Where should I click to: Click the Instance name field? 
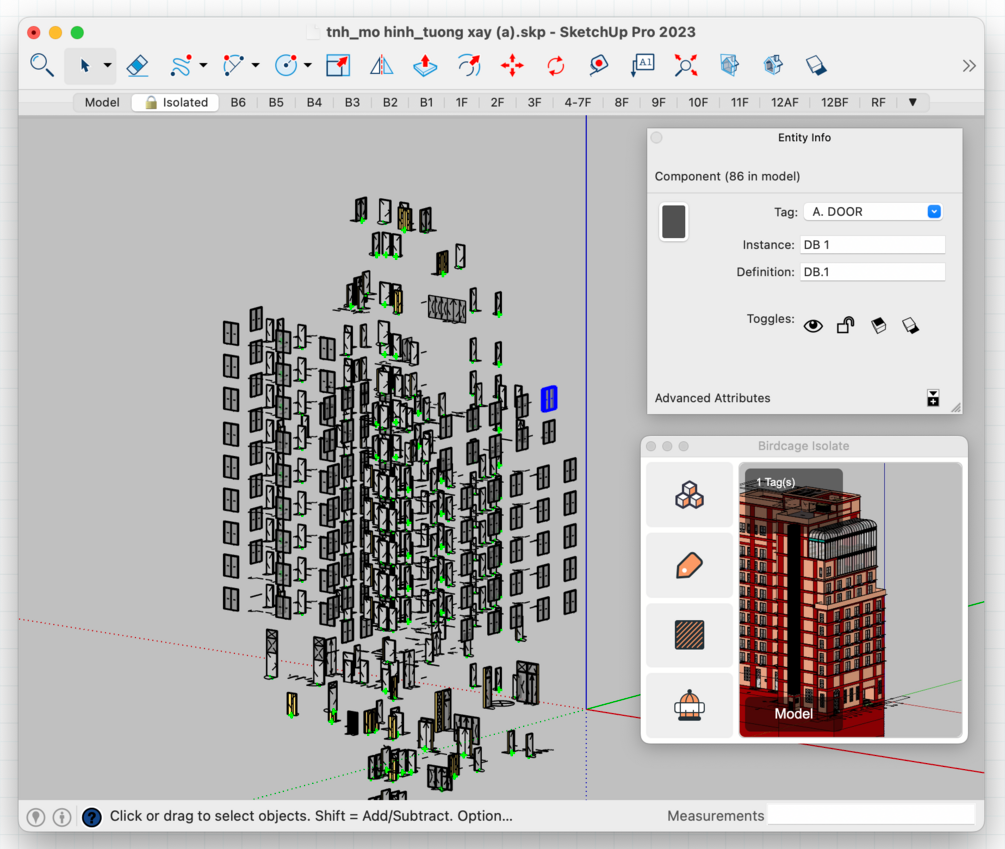click(872, 245)
